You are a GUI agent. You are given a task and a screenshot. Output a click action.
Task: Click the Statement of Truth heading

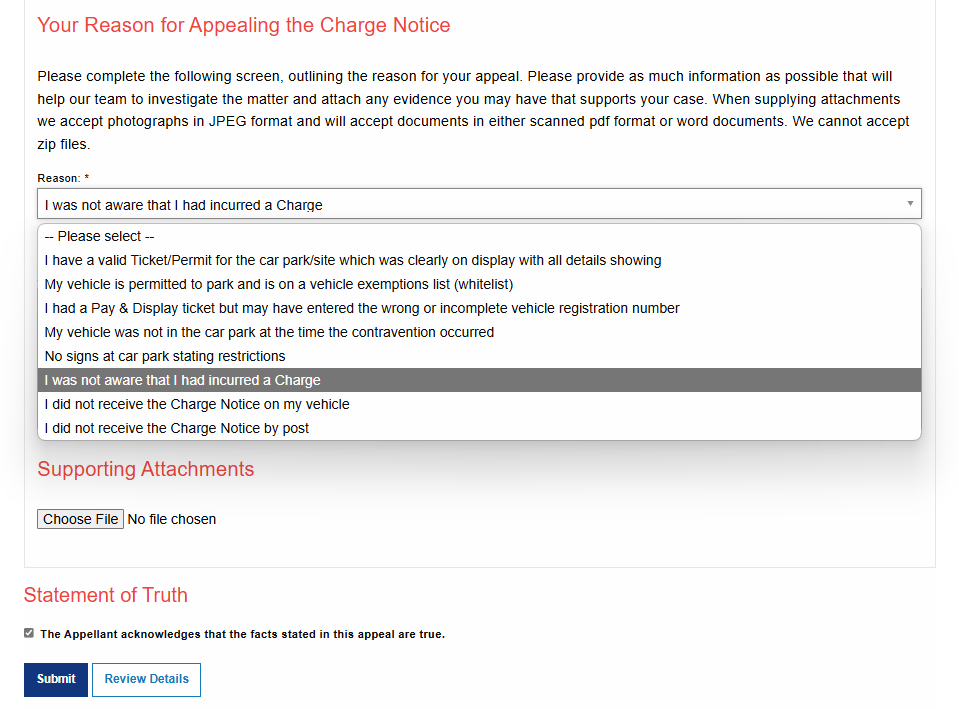click(106, 595)
